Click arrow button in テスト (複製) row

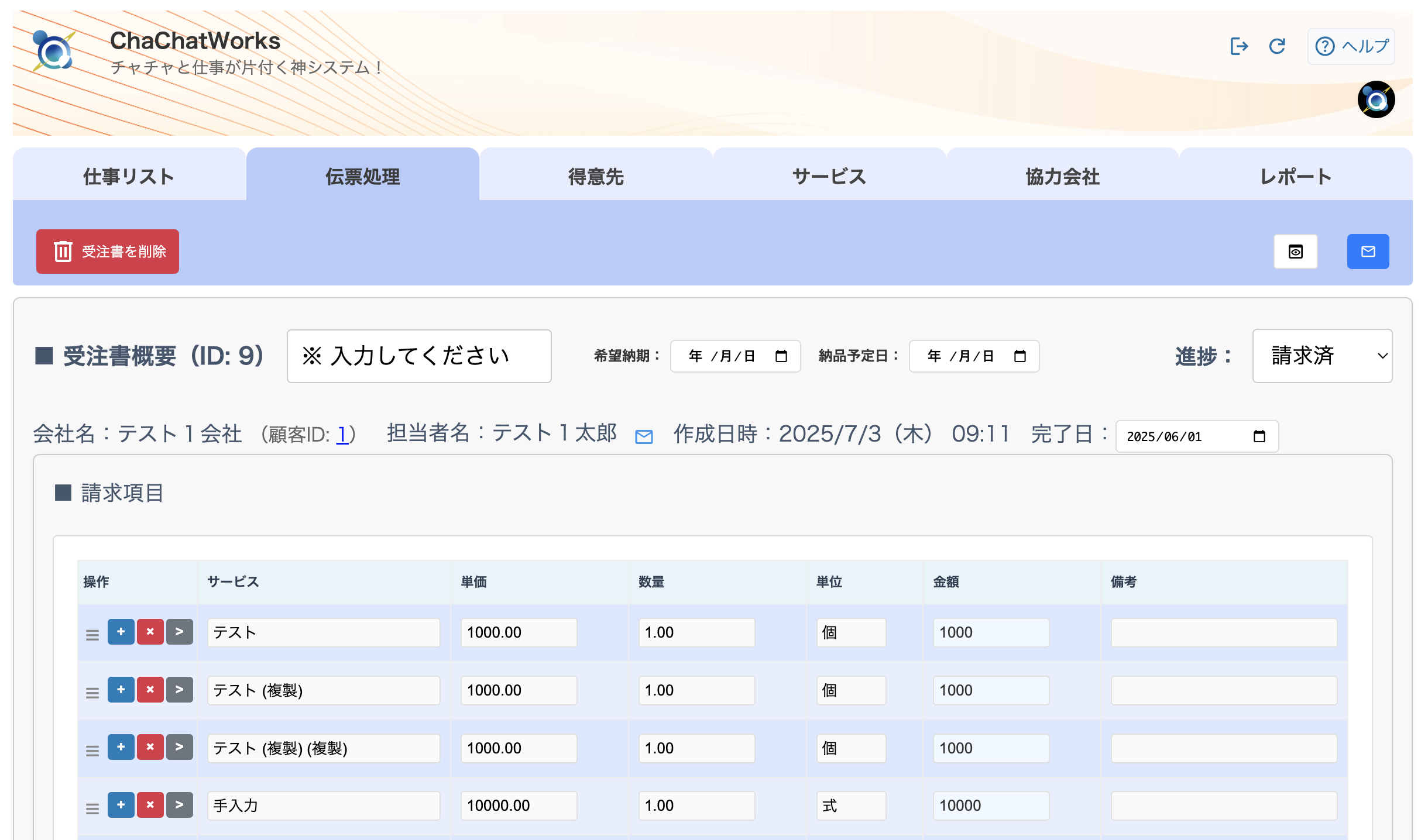point(180,690)
